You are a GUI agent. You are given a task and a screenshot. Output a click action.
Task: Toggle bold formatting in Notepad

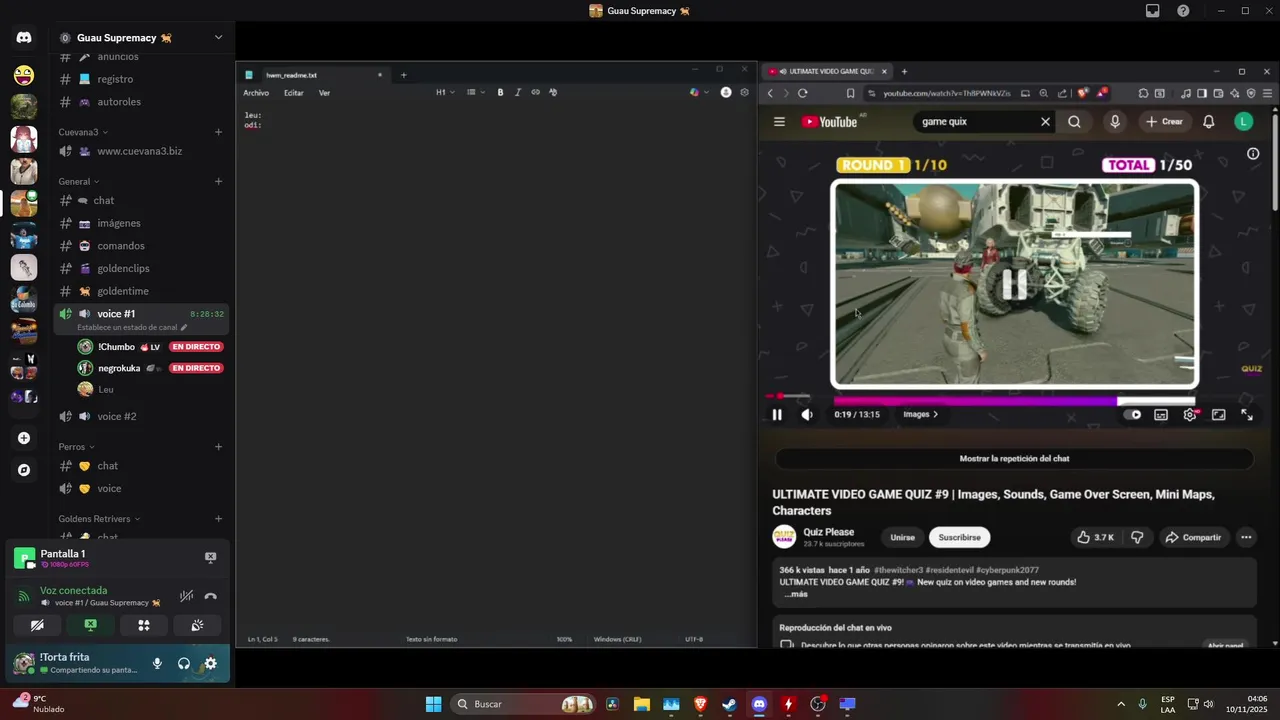pos(500,92)
